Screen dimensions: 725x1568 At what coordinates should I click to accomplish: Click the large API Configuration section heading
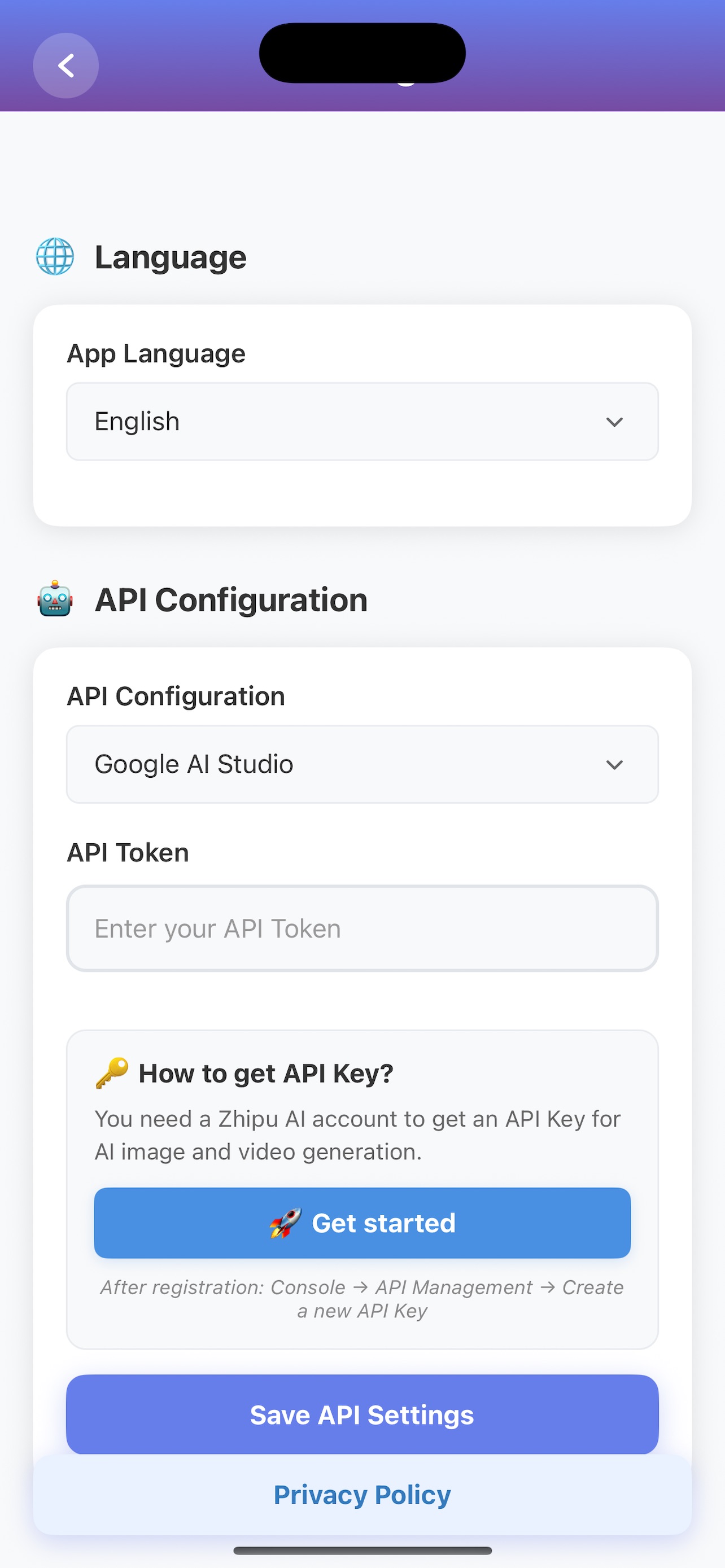[232, 599]
